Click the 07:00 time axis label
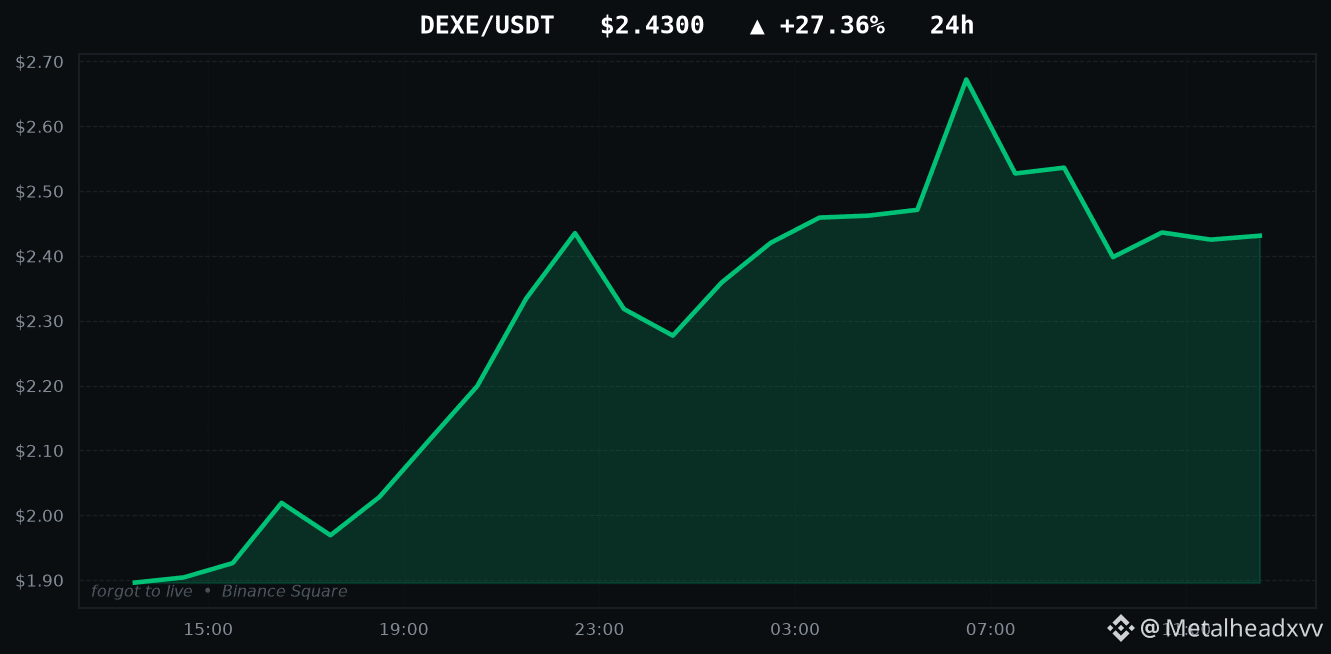The image size is (1331, 654). coord(991,629)
